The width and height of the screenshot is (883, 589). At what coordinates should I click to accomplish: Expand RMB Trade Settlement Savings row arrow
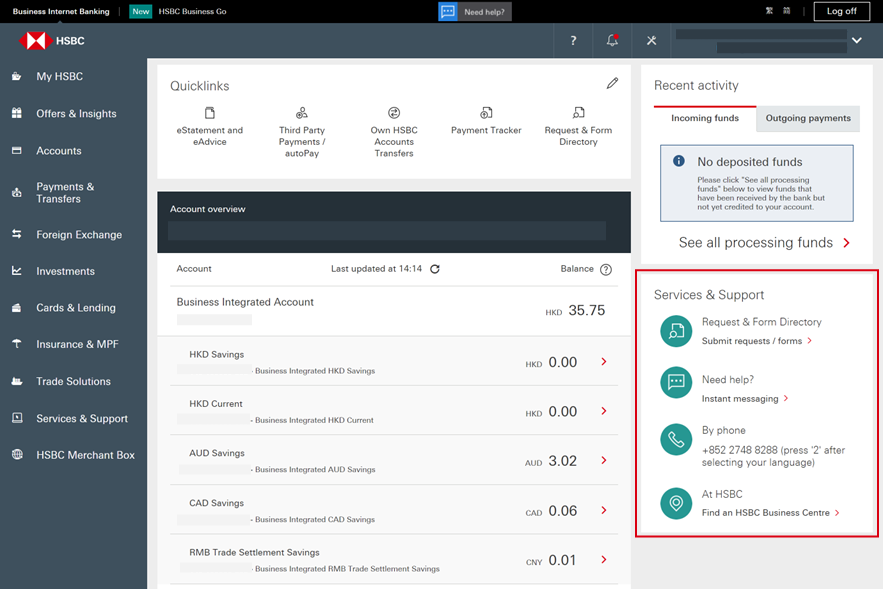(x=604, y=559)
